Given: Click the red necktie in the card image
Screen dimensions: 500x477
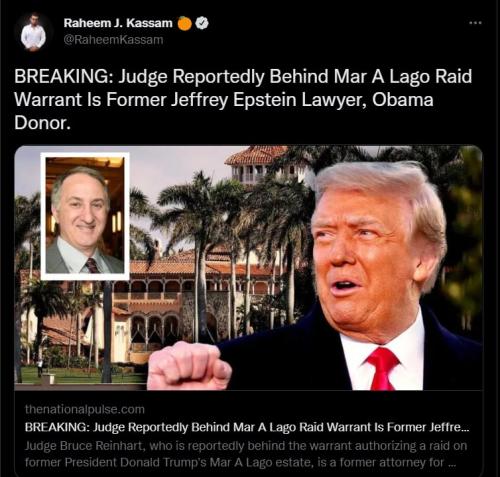Looking at the screenshot, I should tap(382, 368).
